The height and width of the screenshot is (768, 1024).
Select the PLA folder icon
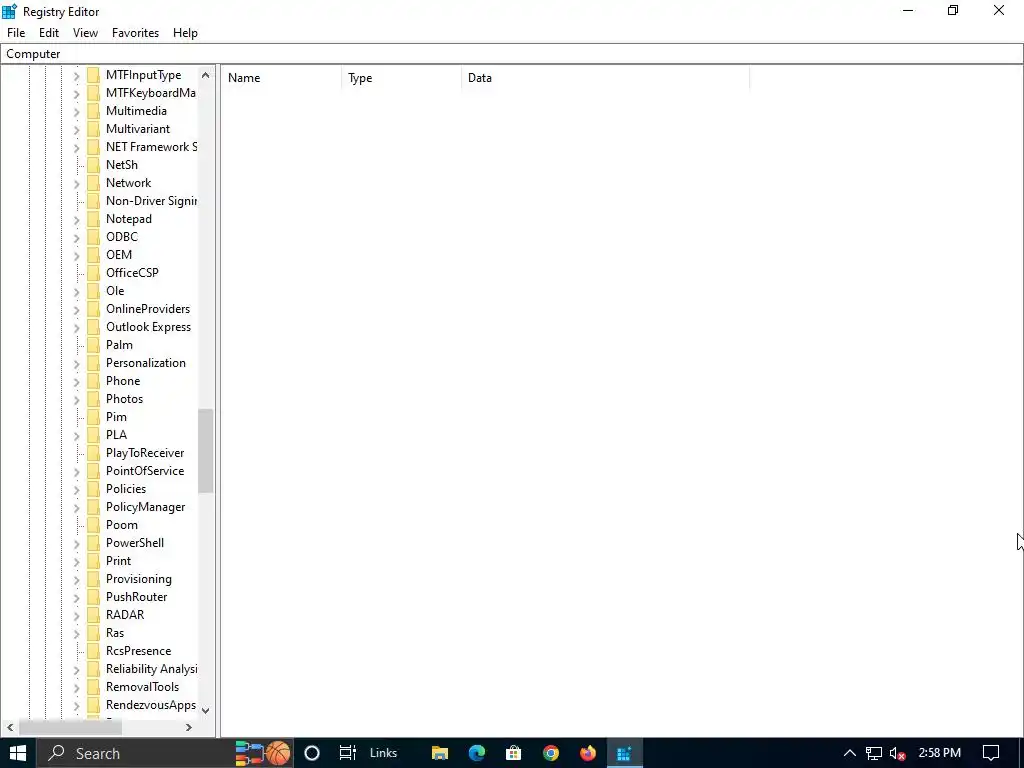point(94,435)
